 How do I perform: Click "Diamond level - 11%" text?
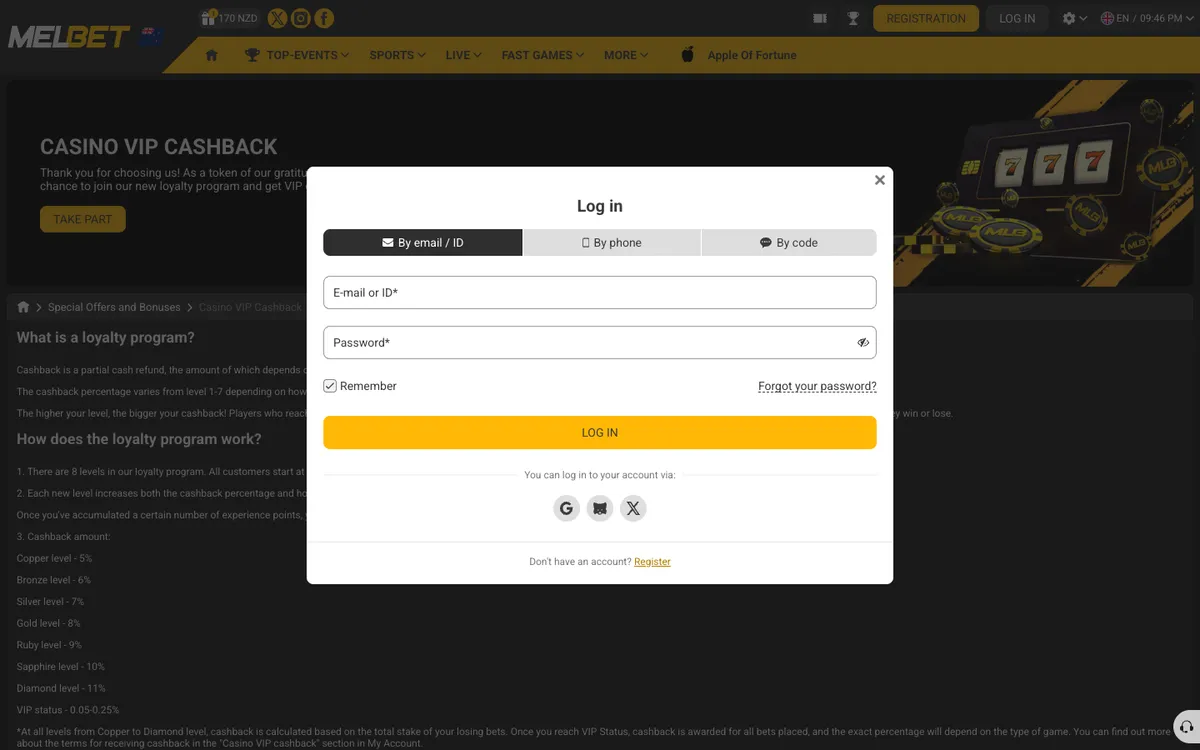61,688
